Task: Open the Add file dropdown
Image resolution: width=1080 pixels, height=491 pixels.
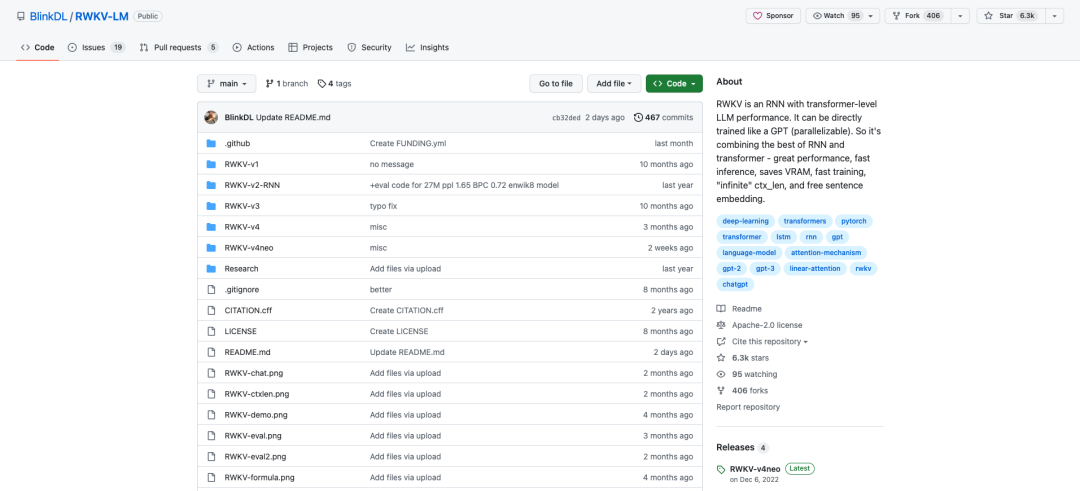Action: coord(614,83)
